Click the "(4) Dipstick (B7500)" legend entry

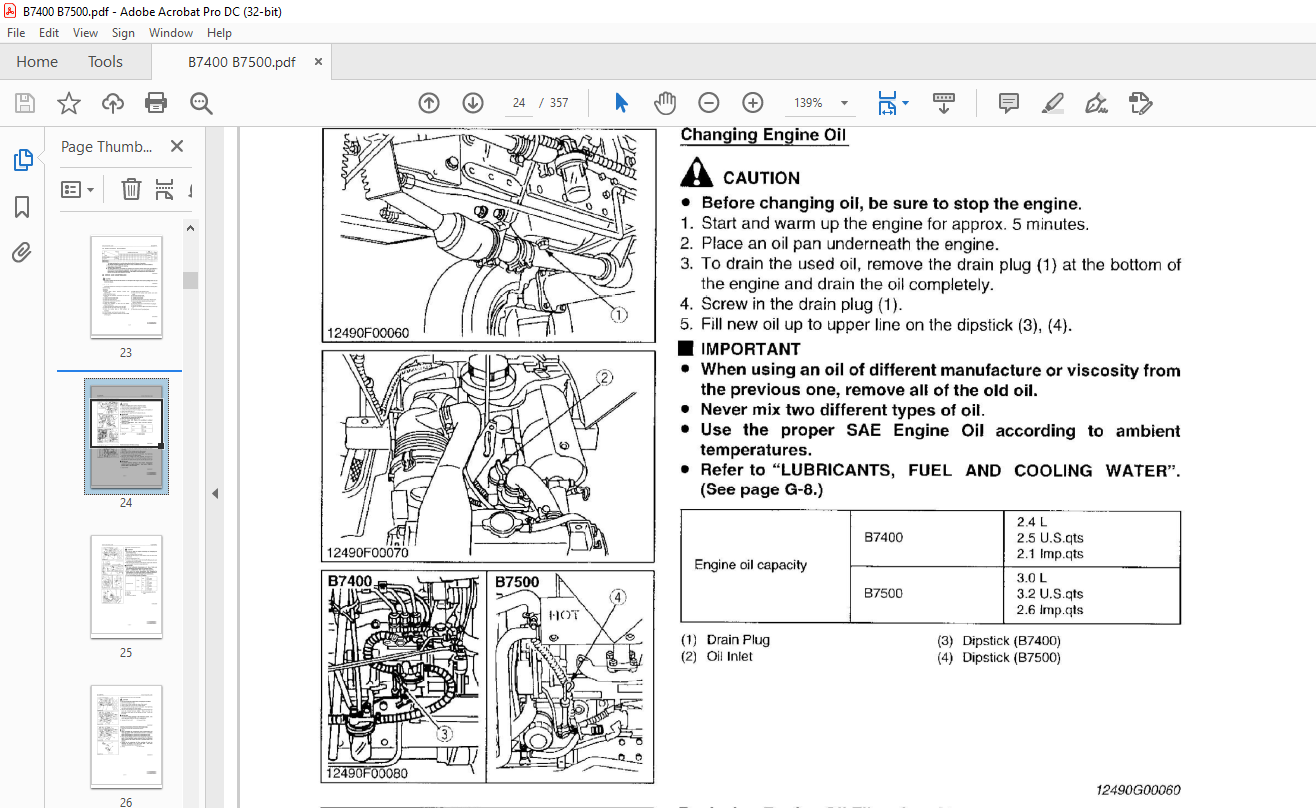[998, 658]
